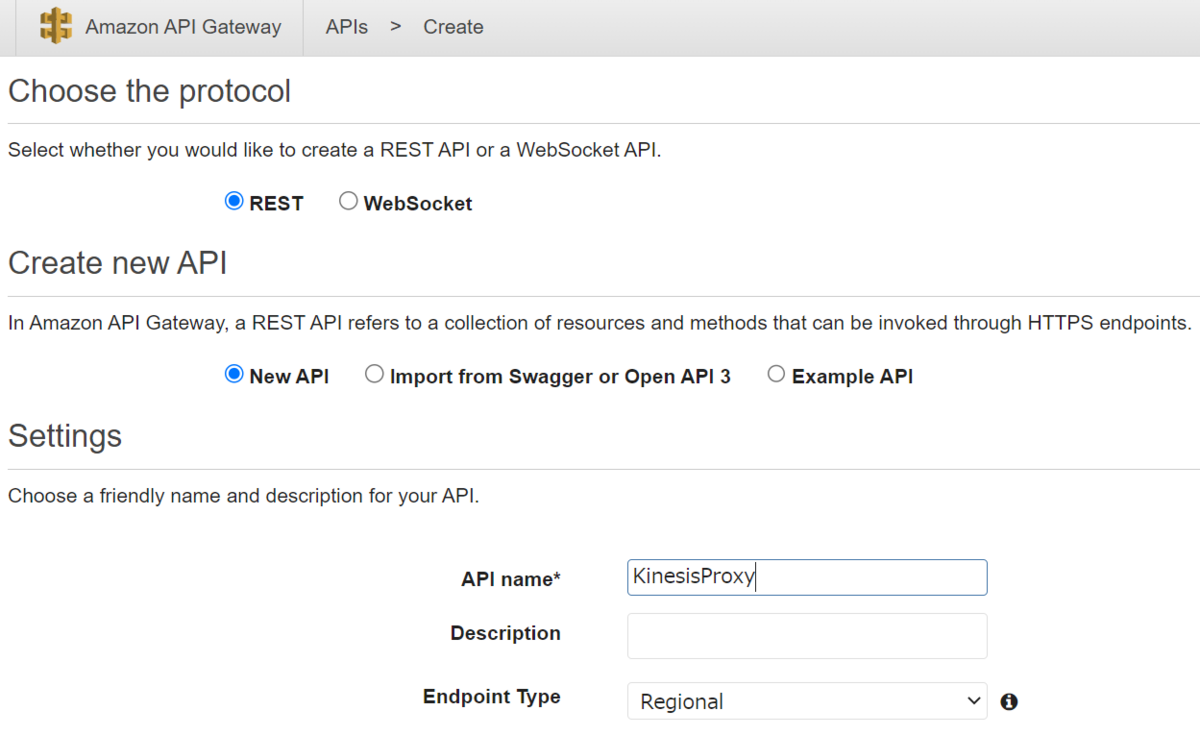Choose the New API radio option
Image resolution: width=1200 pixels, height=735 pixels.
coord(234,375)
